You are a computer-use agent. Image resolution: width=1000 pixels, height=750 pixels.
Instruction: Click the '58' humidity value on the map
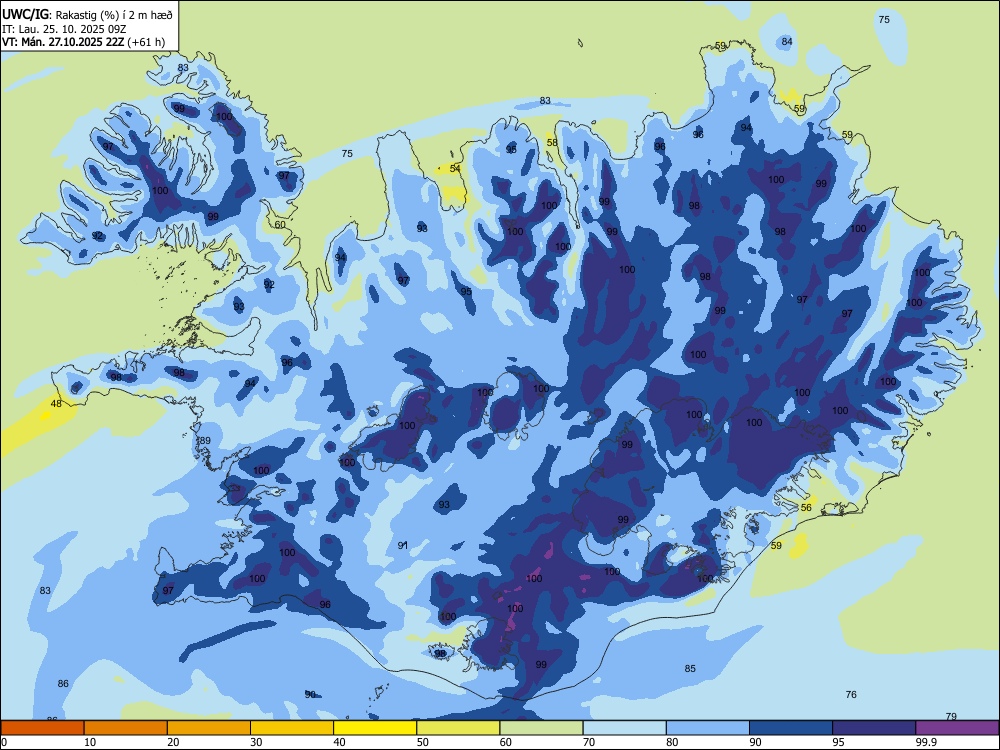click(x=552, y=142)
